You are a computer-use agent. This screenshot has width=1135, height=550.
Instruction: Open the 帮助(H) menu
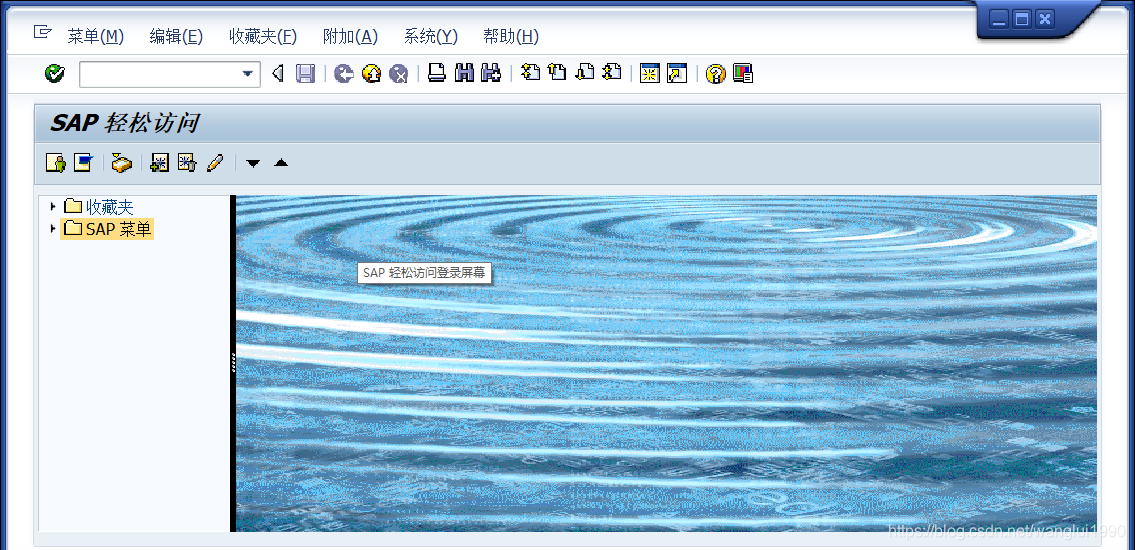[x=511, y=36]
